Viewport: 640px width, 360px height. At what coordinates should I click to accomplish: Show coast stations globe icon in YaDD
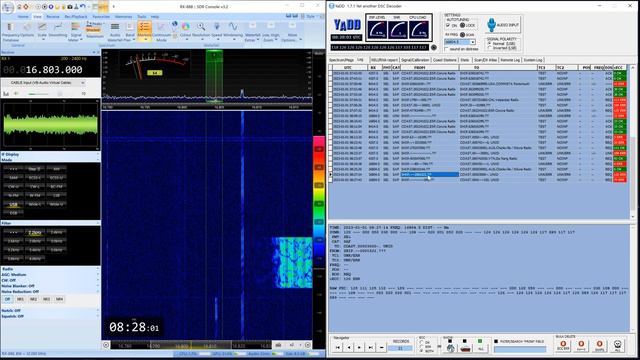[451, 348]
